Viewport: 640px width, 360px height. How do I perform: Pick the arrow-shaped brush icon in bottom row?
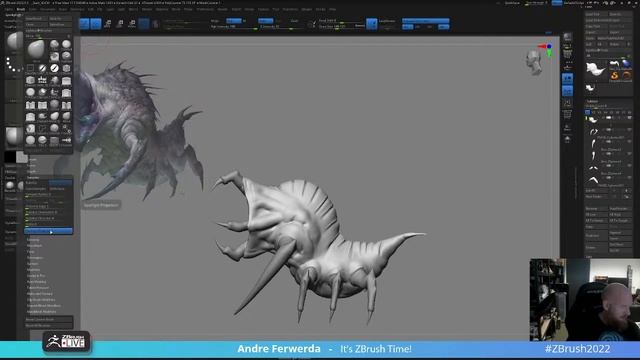pos(66,141)
